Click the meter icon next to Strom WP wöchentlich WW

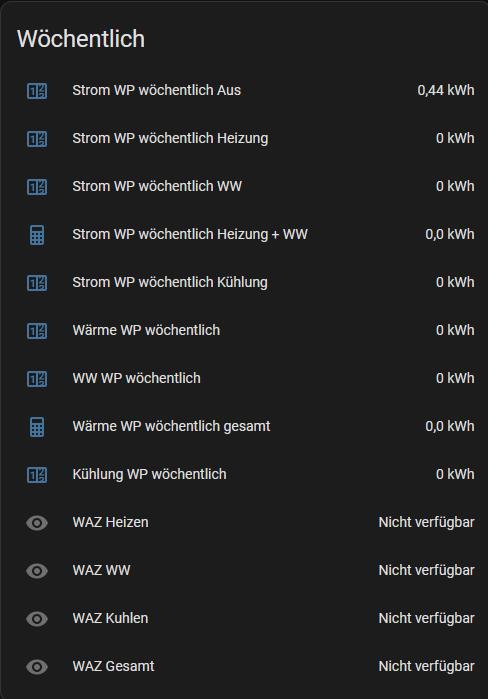(37, 187)
